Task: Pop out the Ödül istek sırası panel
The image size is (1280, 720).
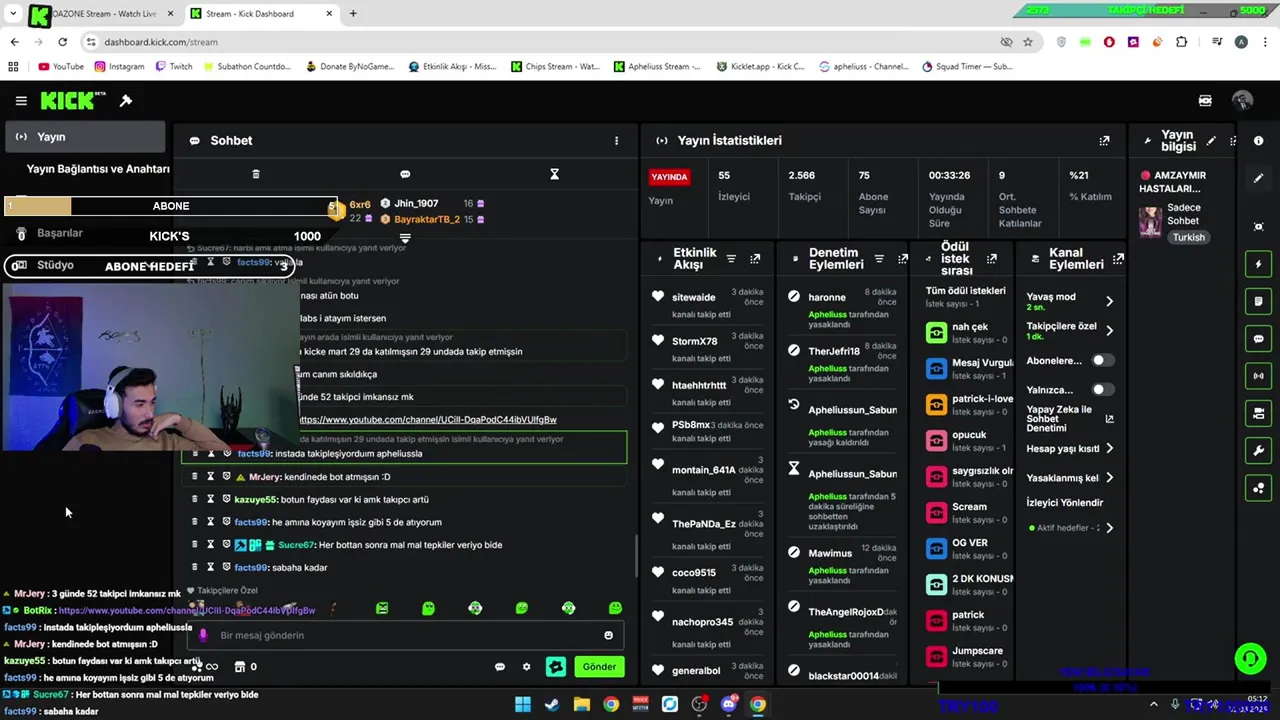Action: 991,259
